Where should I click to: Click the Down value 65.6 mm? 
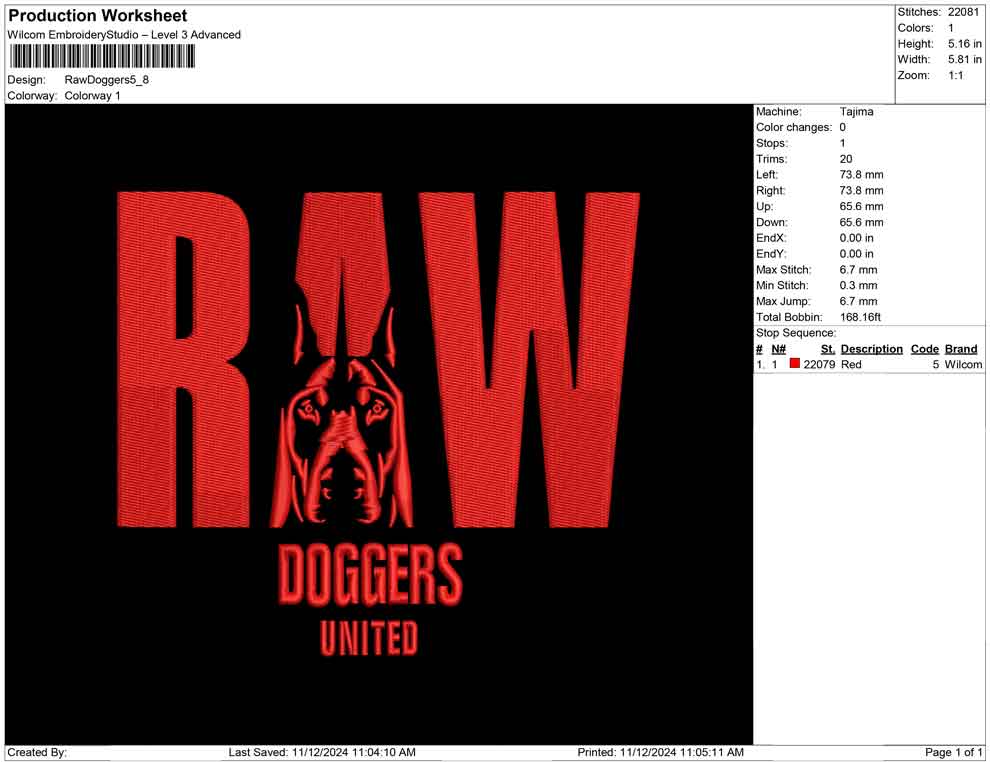pyautogui.click(x=861, y=222)
